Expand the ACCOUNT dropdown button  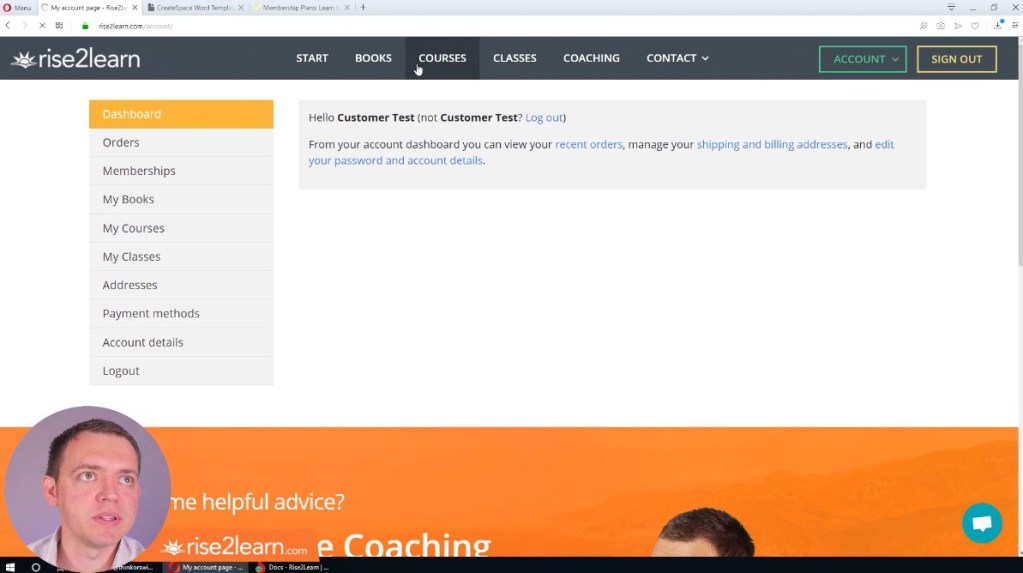tap(863, 59)
